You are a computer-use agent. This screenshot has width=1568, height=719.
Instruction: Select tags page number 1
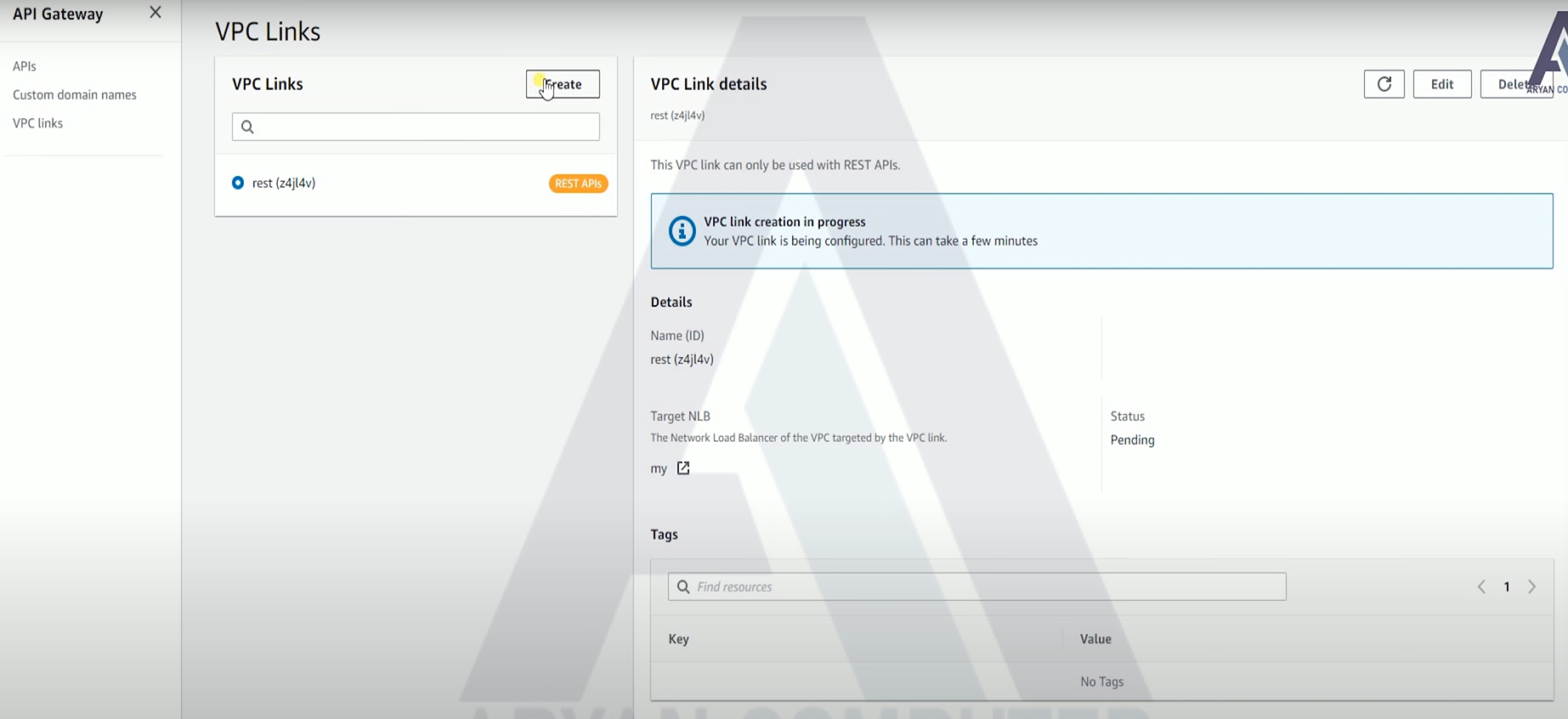1507,586
